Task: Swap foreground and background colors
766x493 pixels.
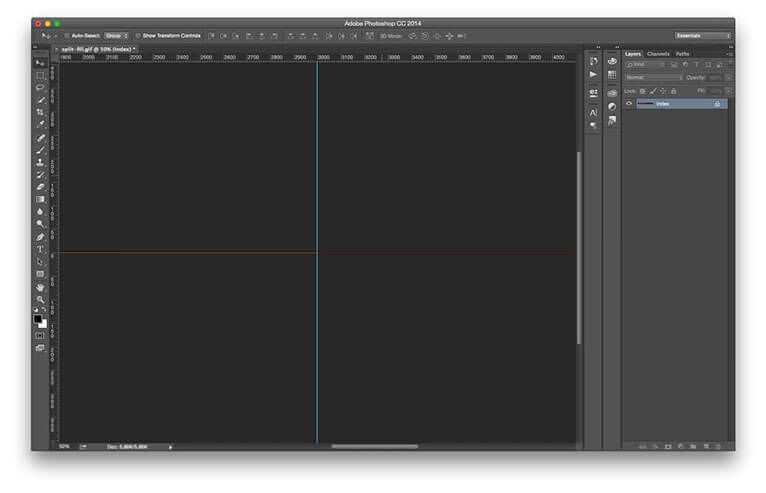Action: tap(44, 309)
